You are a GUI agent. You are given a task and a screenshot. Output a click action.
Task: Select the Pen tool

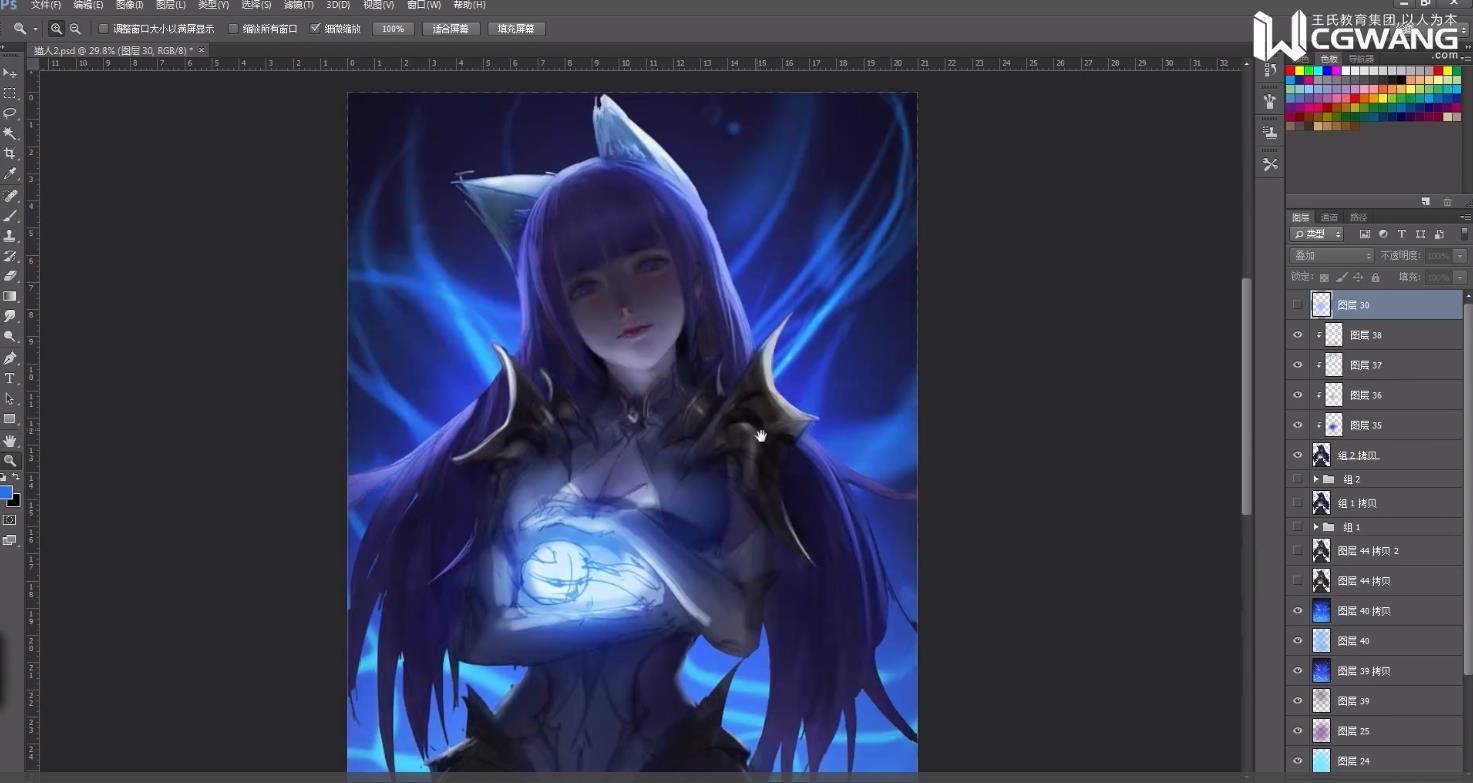click(10, 358)
